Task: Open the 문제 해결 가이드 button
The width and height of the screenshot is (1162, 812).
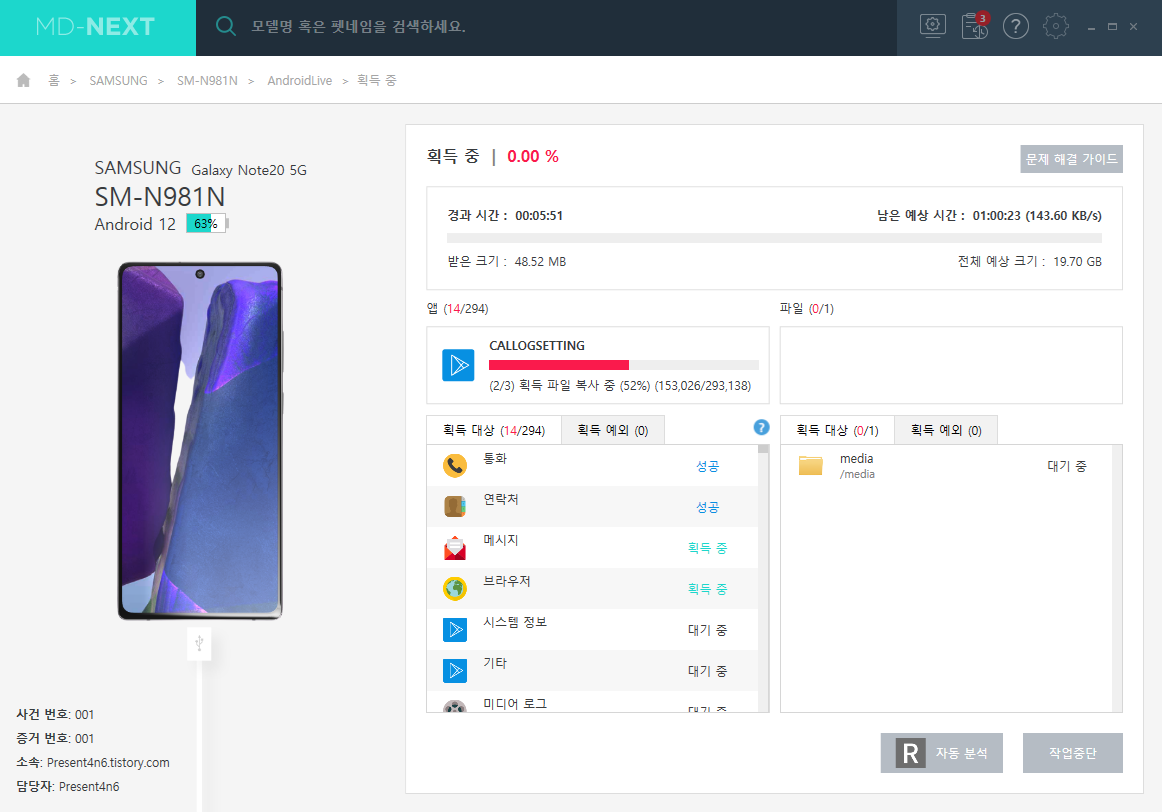Action: (x=1072, y=159)
